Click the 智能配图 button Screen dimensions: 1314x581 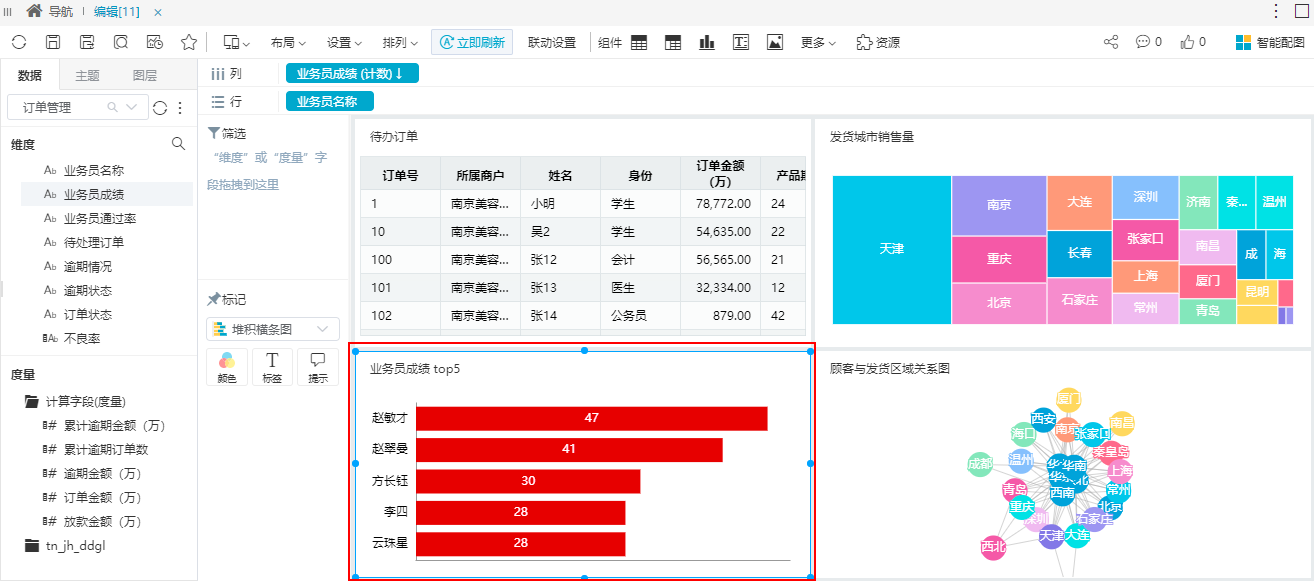1270,43
